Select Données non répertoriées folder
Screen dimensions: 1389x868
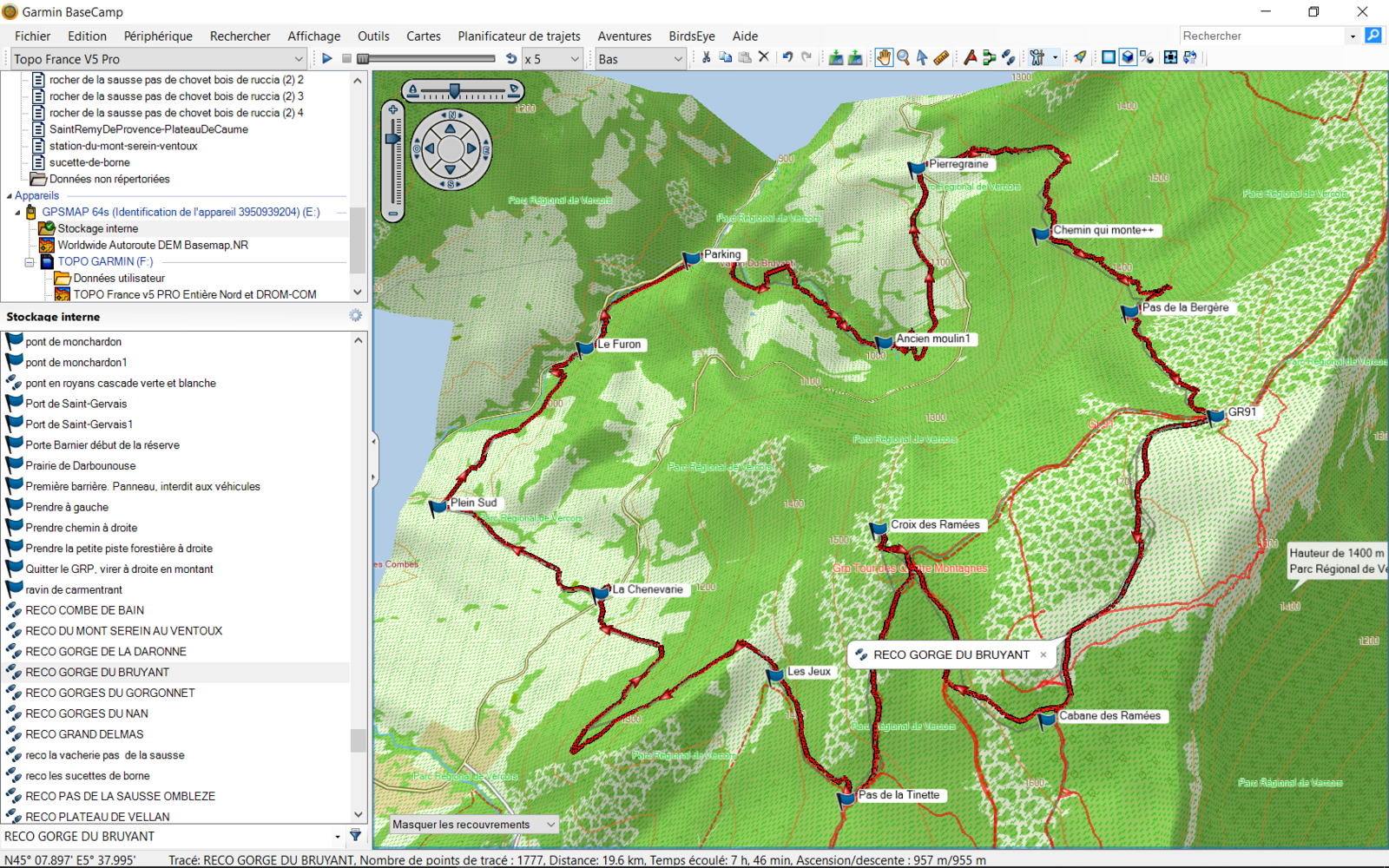pyautogui.click(x=109, y=179)
